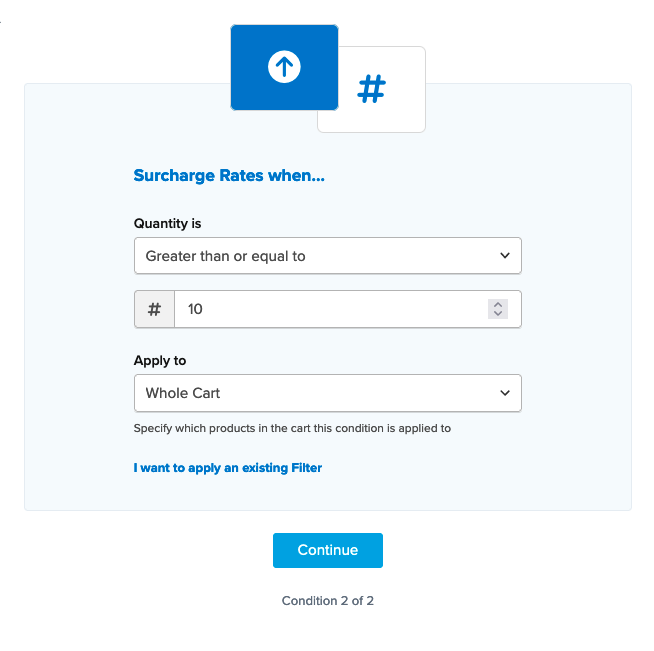Click the chevron arrow on the Apply to dropdown
Screen dimensions: 654x651
pyautogui.click(x=505, y=393)
